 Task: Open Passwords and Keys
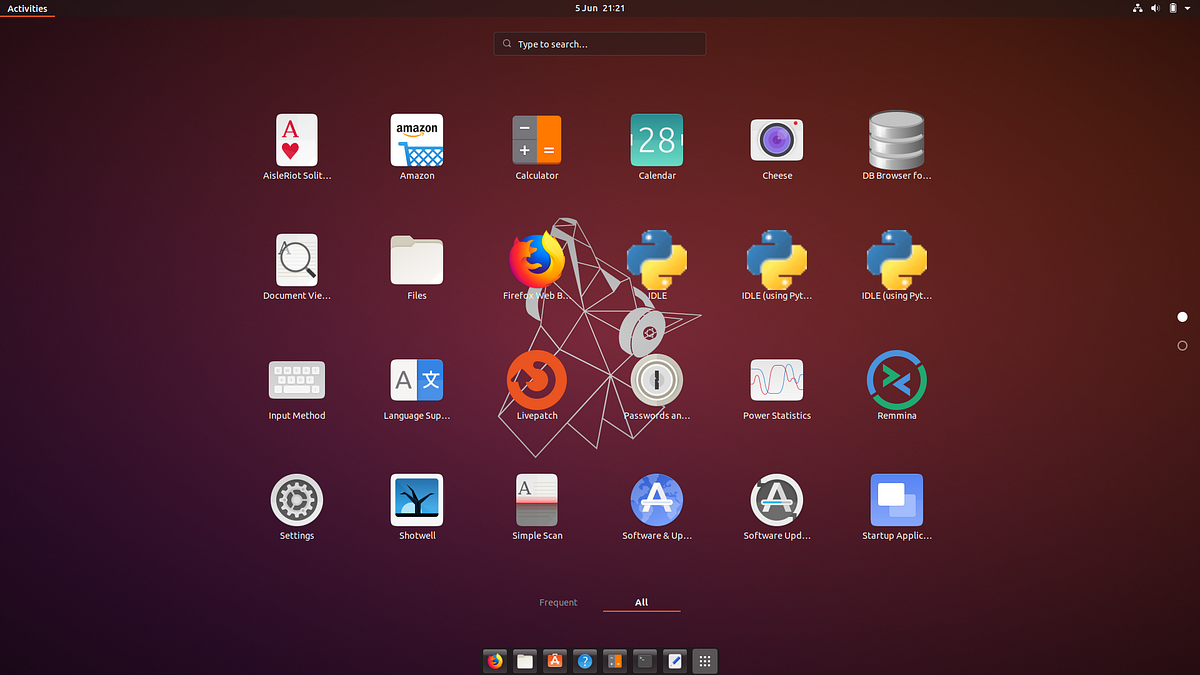(x=657, y=380)
